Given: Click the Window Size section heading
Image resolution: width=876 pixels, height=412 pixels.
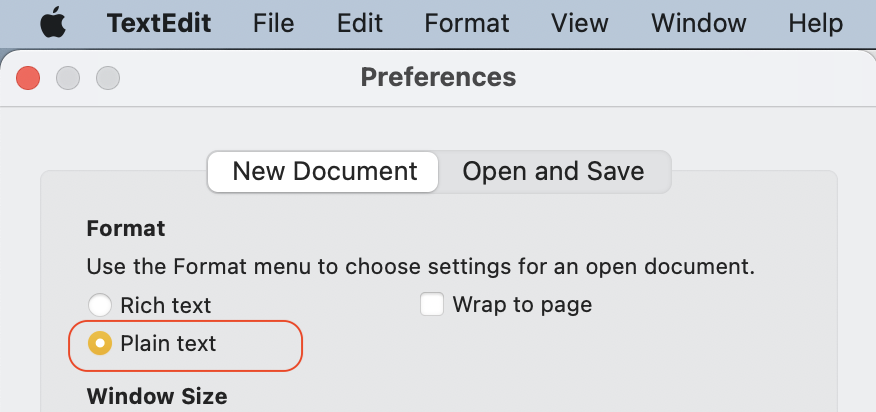Looking at the screenshot, I should point(157,397).
